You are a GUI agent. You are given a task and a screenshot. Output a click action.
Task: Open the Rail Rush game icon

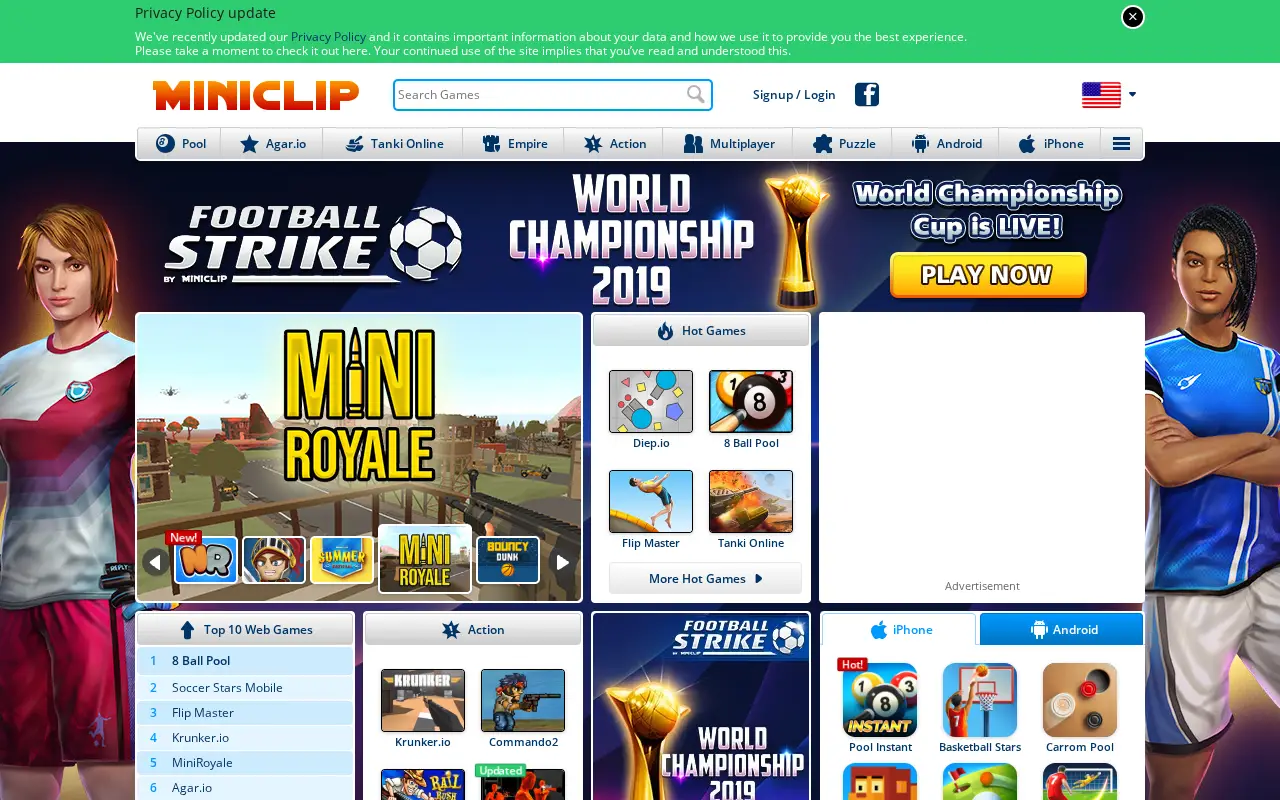[423, 784]
